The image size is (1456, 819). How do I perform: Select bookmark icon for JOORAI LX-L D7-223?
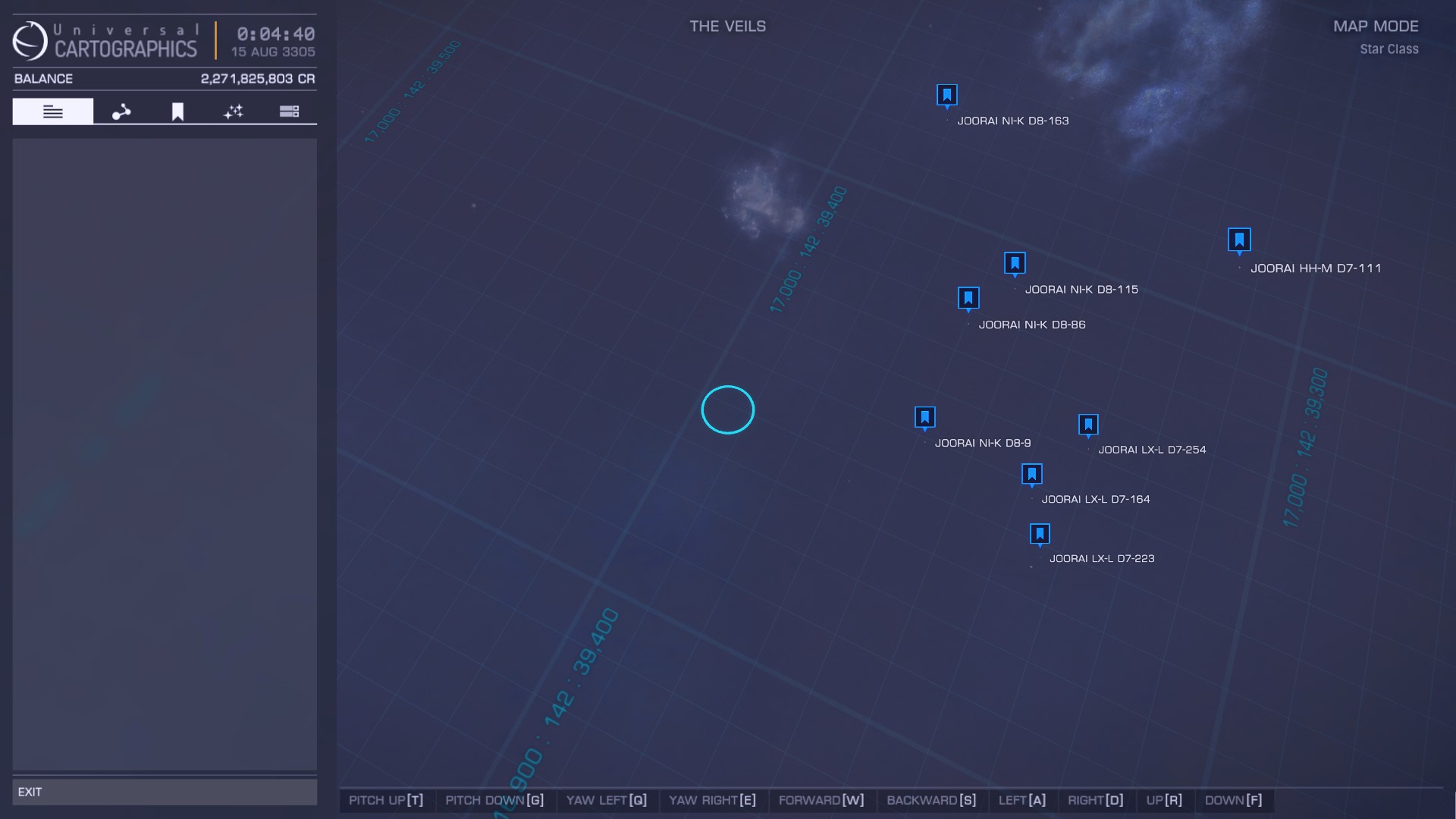click(x=1040, y=534)
